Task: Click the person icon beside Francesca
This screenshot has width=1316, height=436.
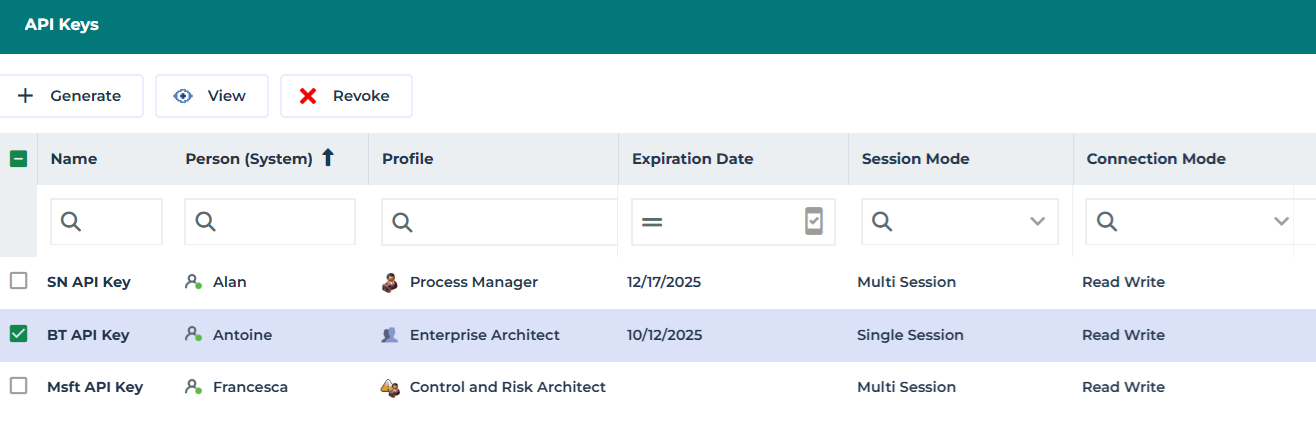Action: pyautogui.click(x=193, y=387)
